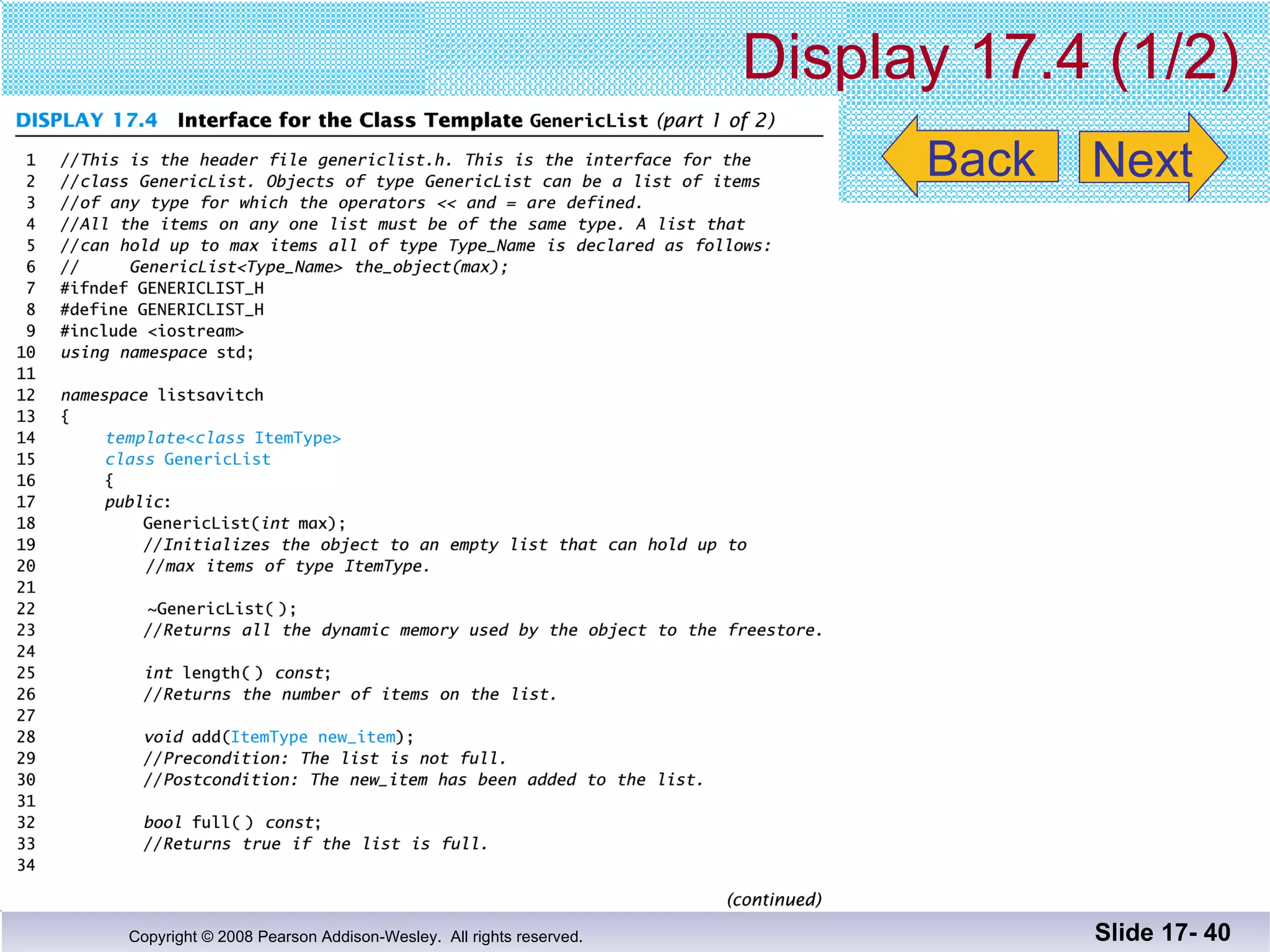Click the '~GenericList( );' destructor line
Image resolution: width=1270 pixels, height=952 pixels.
click(221, 609)
